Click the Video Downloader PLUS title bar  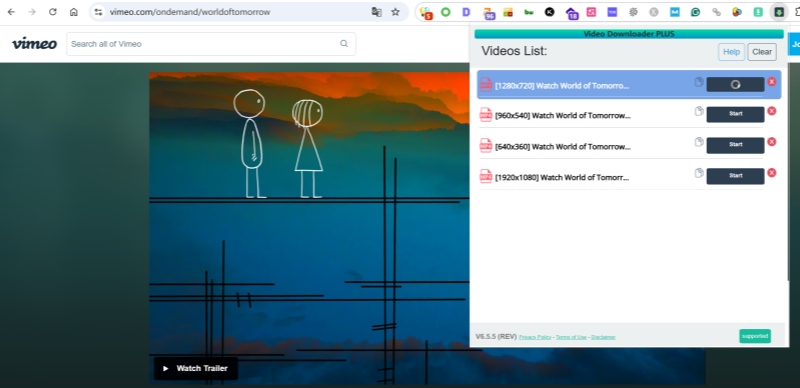click(629, 34)
